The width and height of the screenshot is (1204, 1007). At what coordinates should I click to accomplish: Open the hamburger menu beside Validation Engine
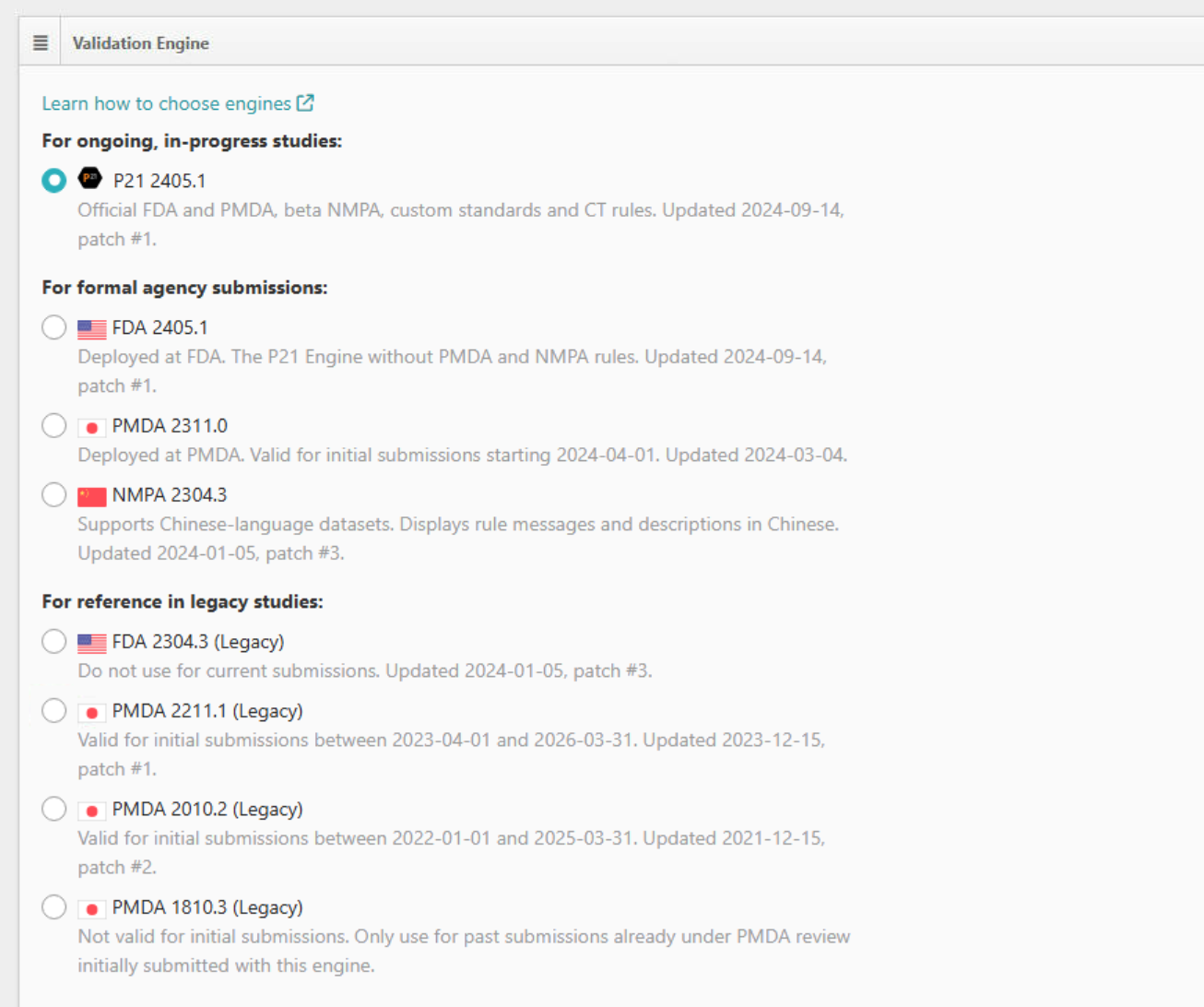[41, 42]
